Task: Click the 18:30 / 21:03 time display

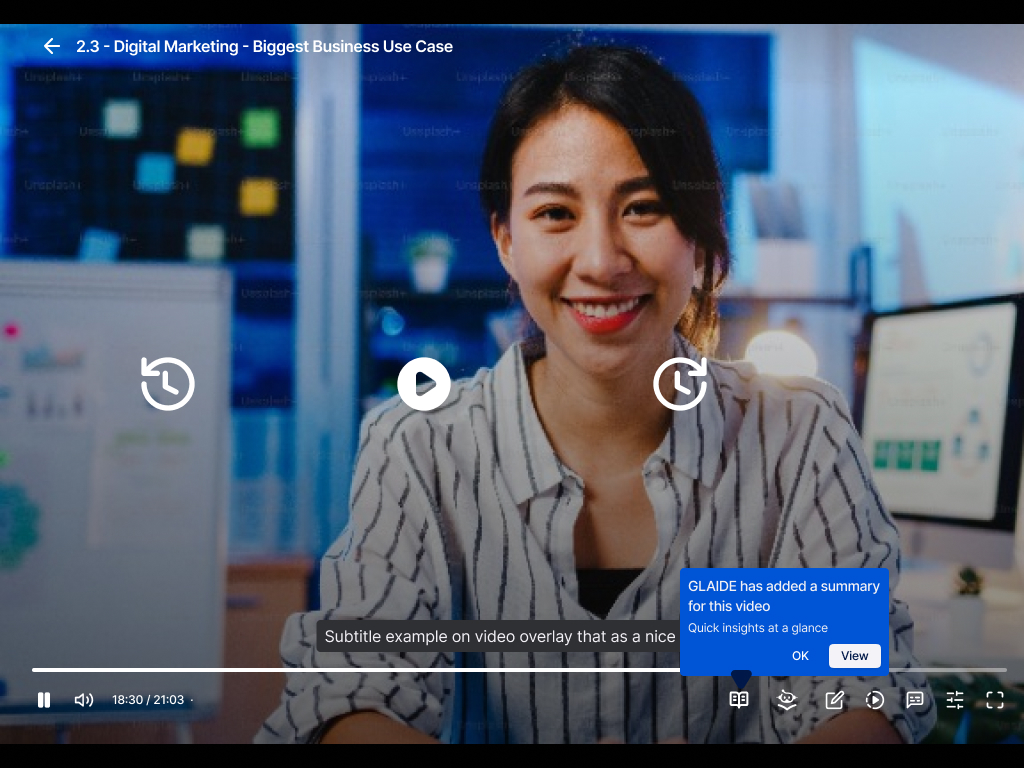Action: pyautogui.click(x=148, y=700)
